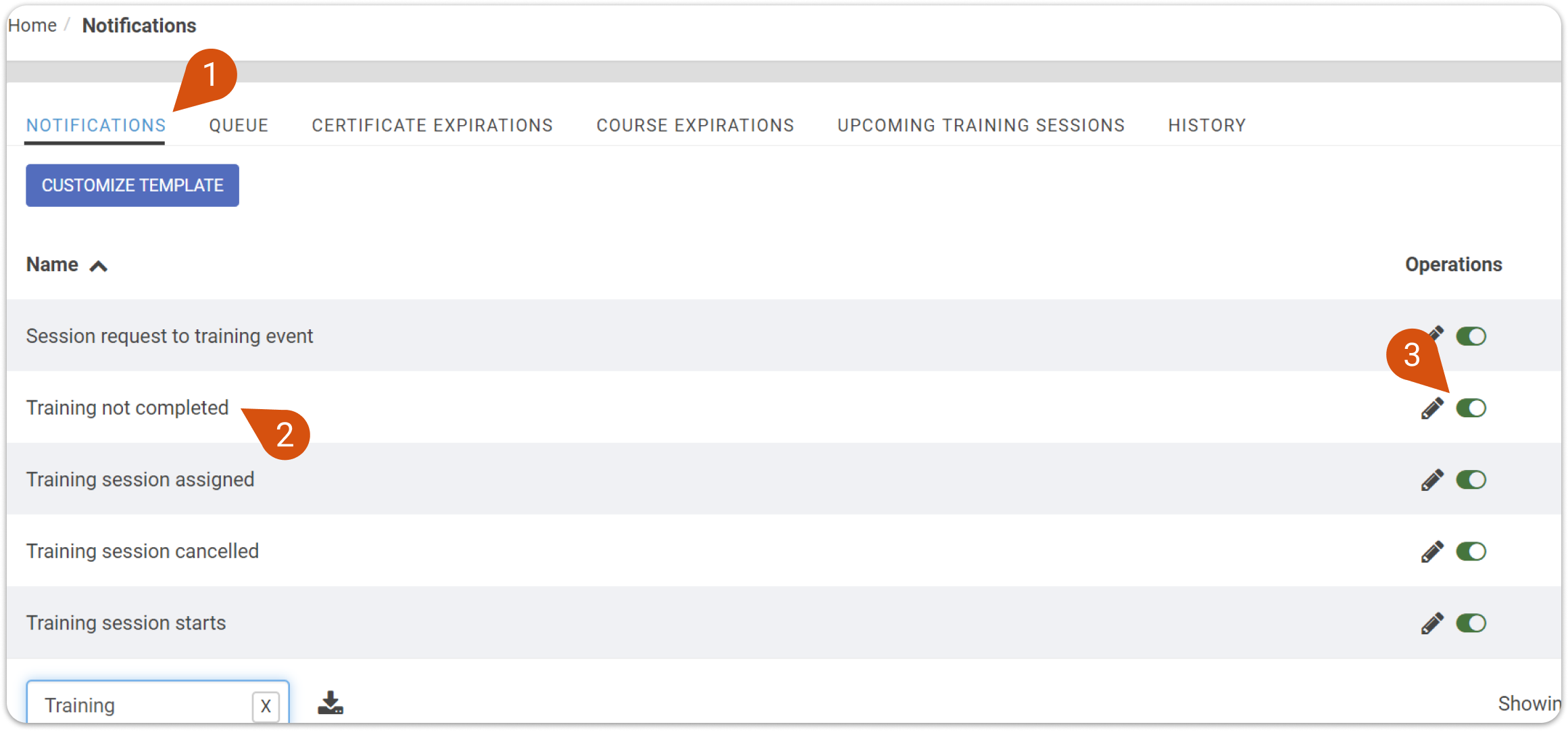1568x731 pixels.
Task: Click the download export icon
Action: [330, 703]
